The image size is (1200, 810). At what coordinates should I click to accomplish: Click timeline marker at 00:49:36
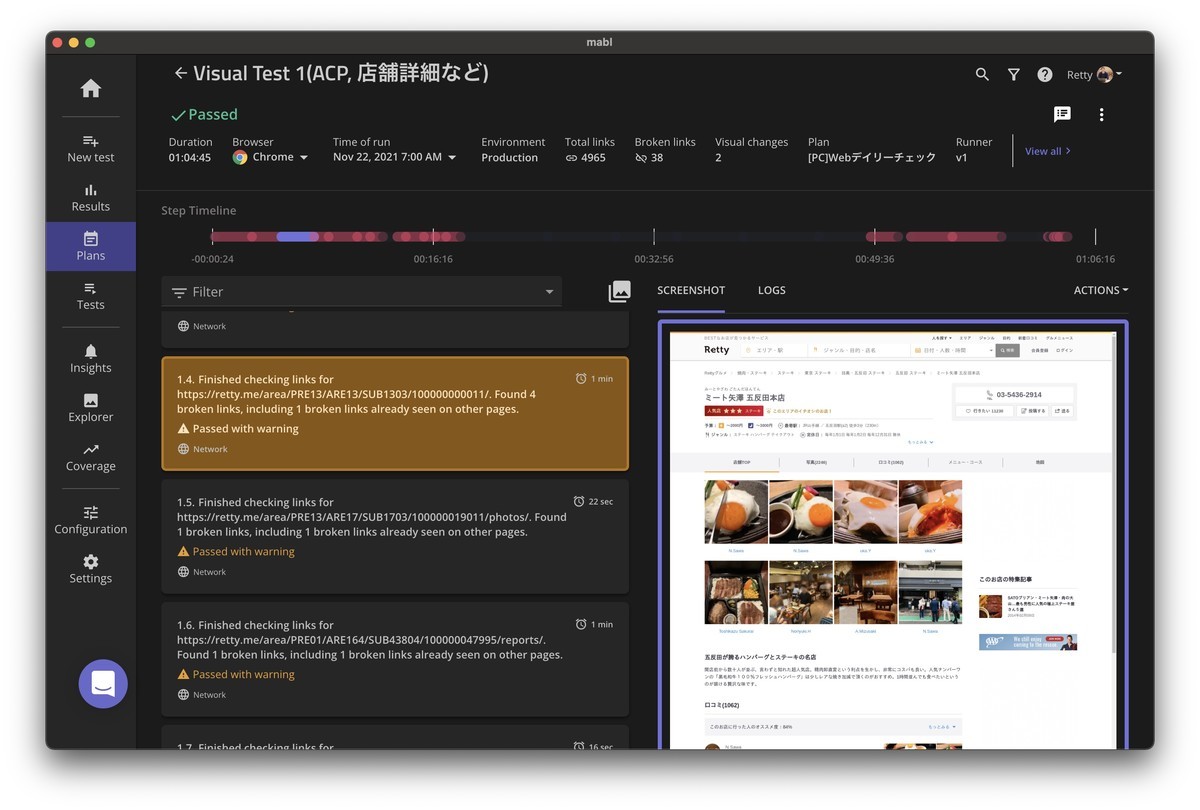[x=874, y=237]
